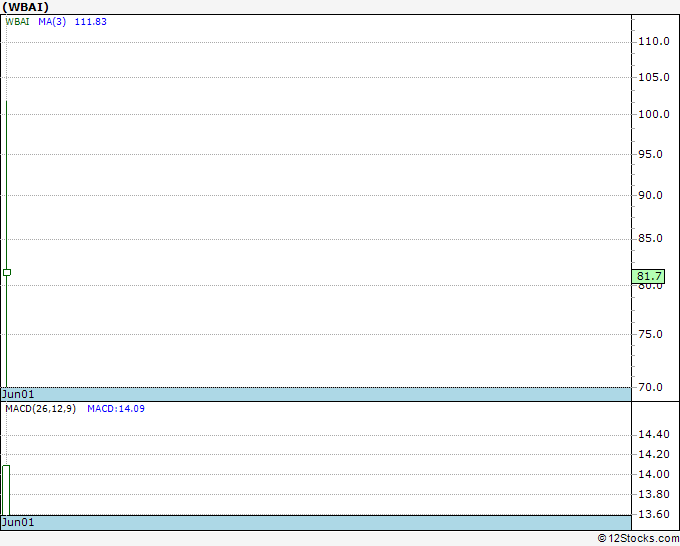
Task: Click the 70.0 price axis label
Action: pos(650,387)
